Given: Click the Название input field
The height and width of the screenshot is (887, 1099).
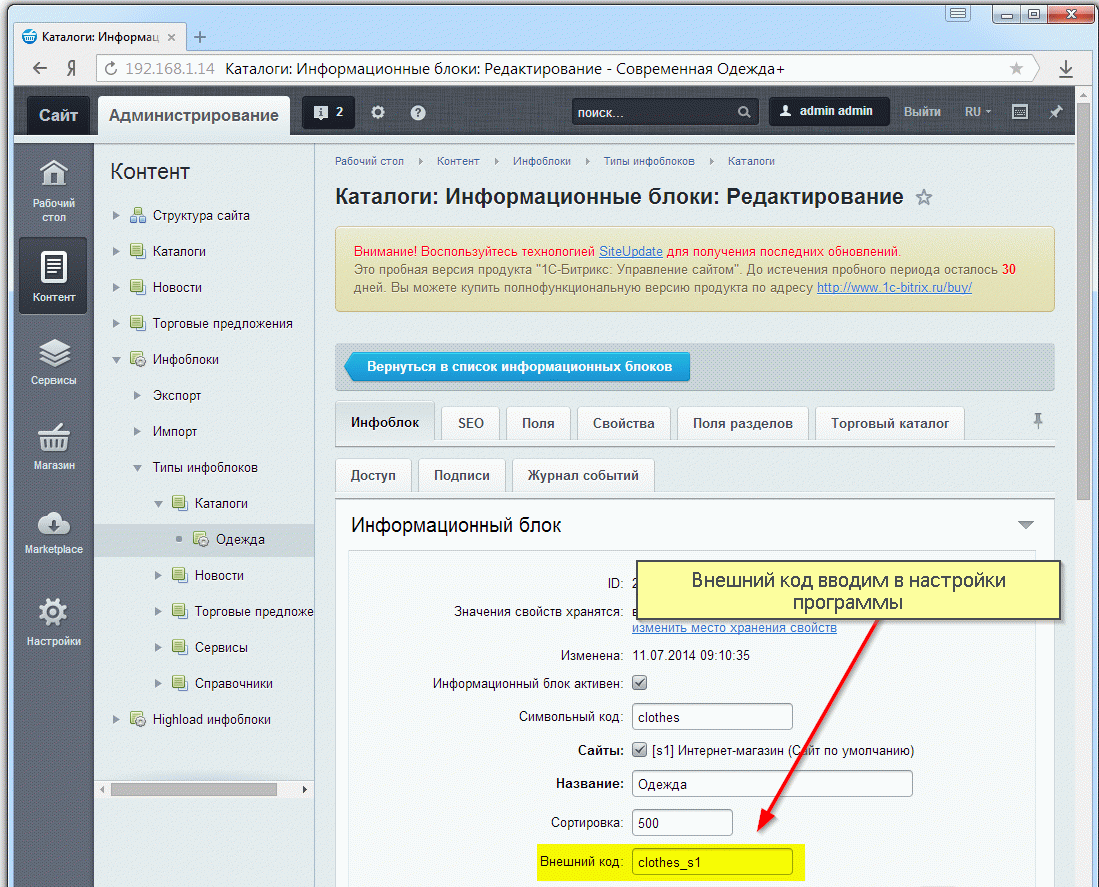Looking at the screenshot, I should coord(772,783).
